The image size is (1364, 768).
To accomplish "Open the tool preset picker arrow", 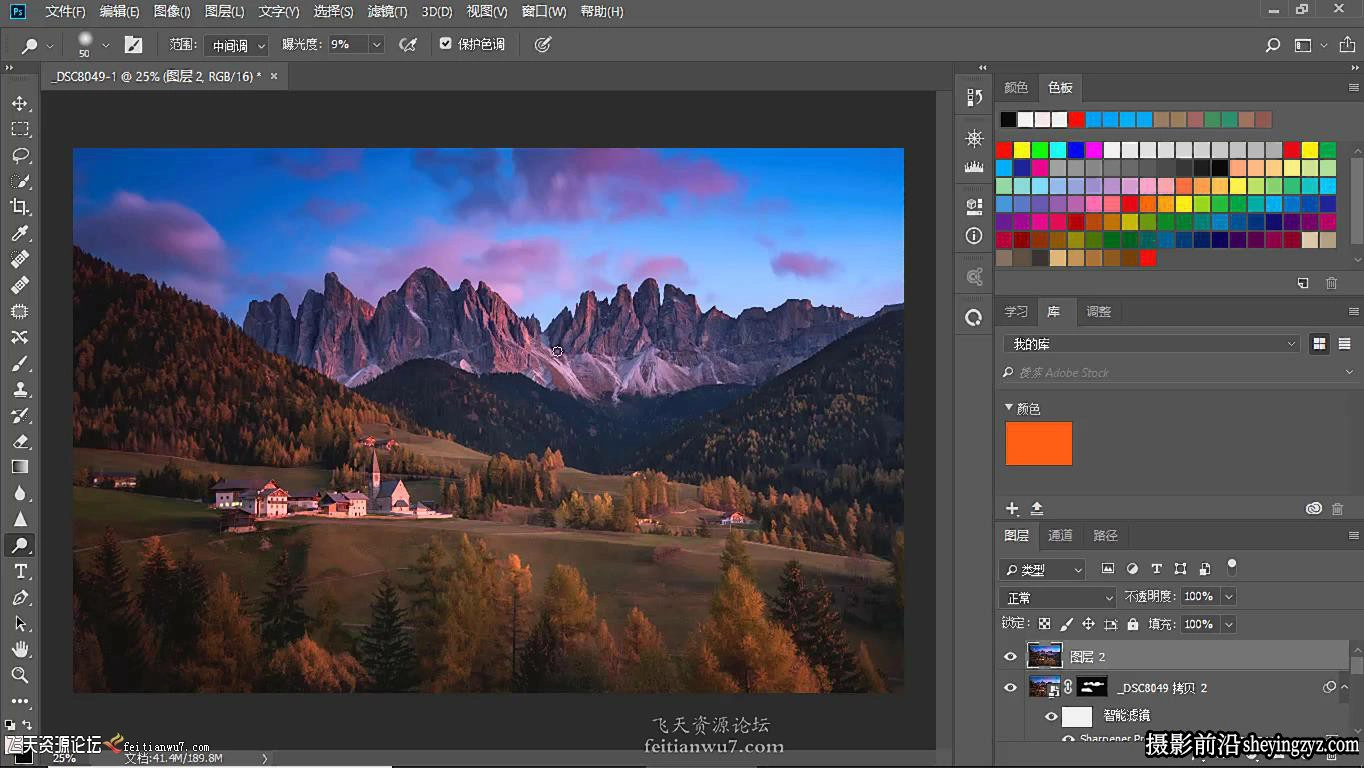I will click(50, 46).
